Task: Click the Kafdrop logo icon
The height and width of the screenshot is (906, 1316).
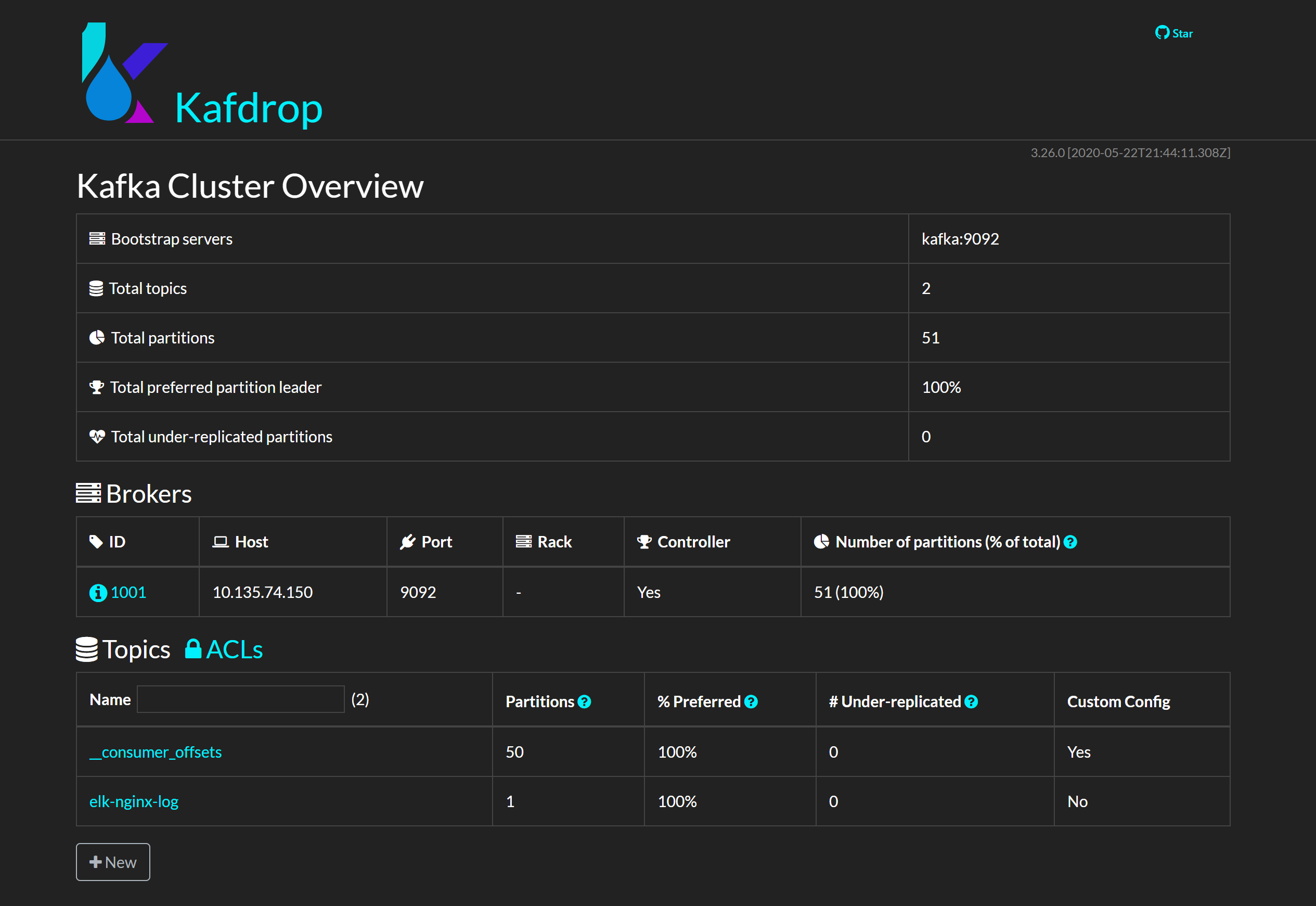Action: [125, 73]
